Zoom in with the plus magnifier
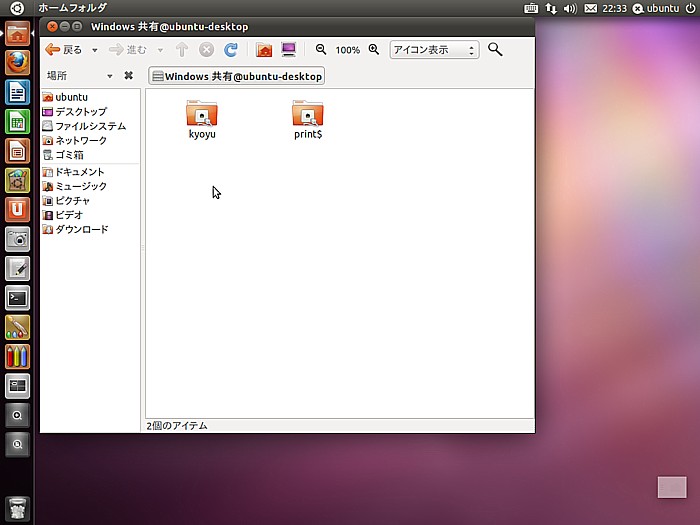 click(x=374, y=50)
